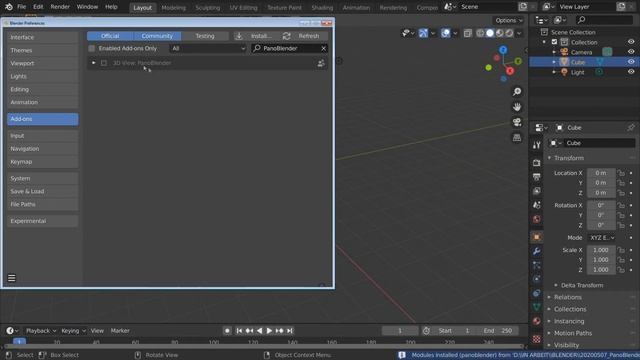The image size is (640, 360).
Task: Open Texture properties checker icon
Action: tap(537, 339)
